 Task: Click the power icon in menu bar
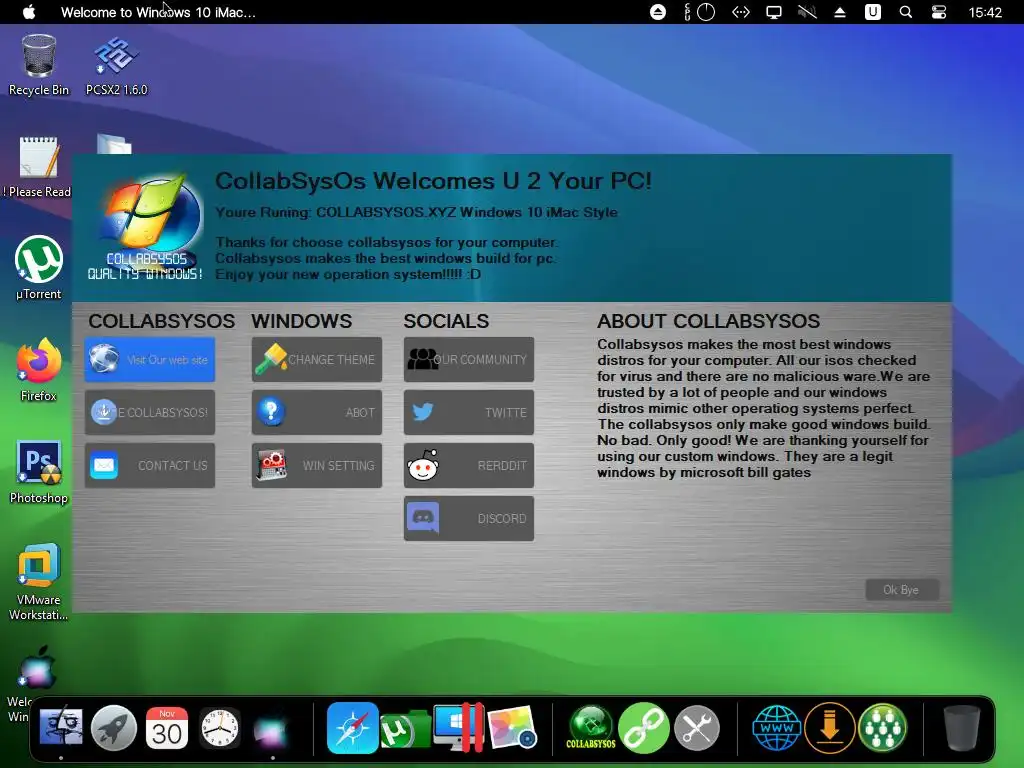tap(706, 12)
